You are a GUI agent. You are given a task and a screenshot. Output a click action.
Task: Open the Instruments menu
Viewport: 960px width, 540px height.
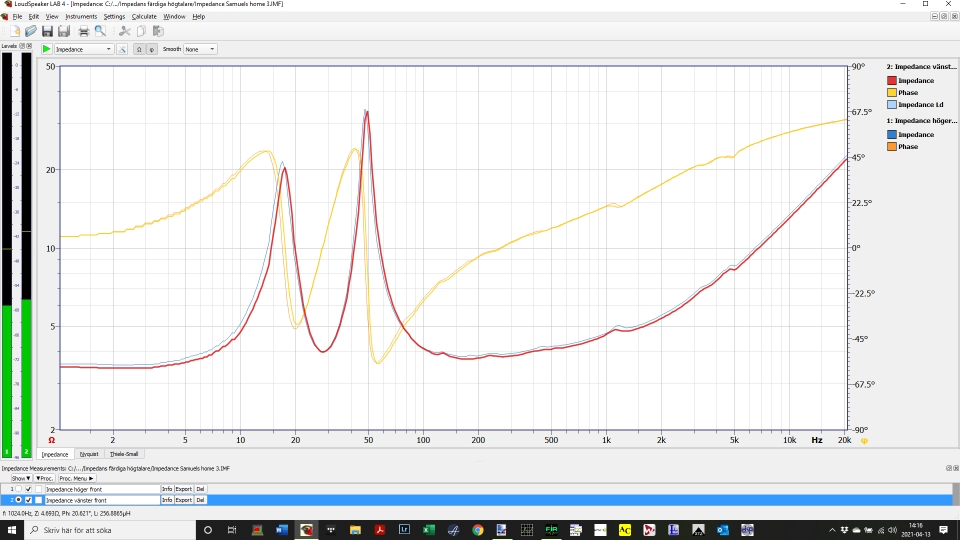point(81,17)
